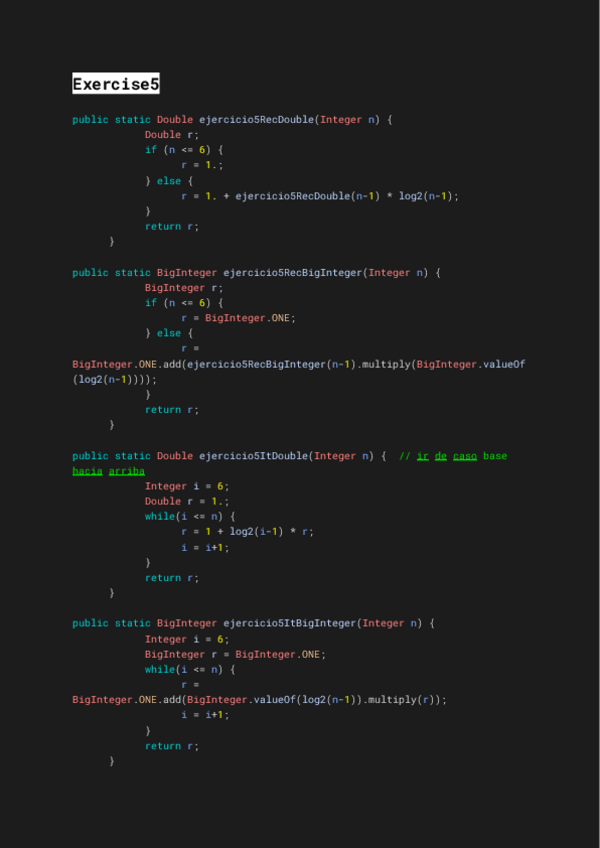Click the 'Double r;' declaration line
Image resolution: width=600 pixels, height=848 pixels.
point(172,135)
